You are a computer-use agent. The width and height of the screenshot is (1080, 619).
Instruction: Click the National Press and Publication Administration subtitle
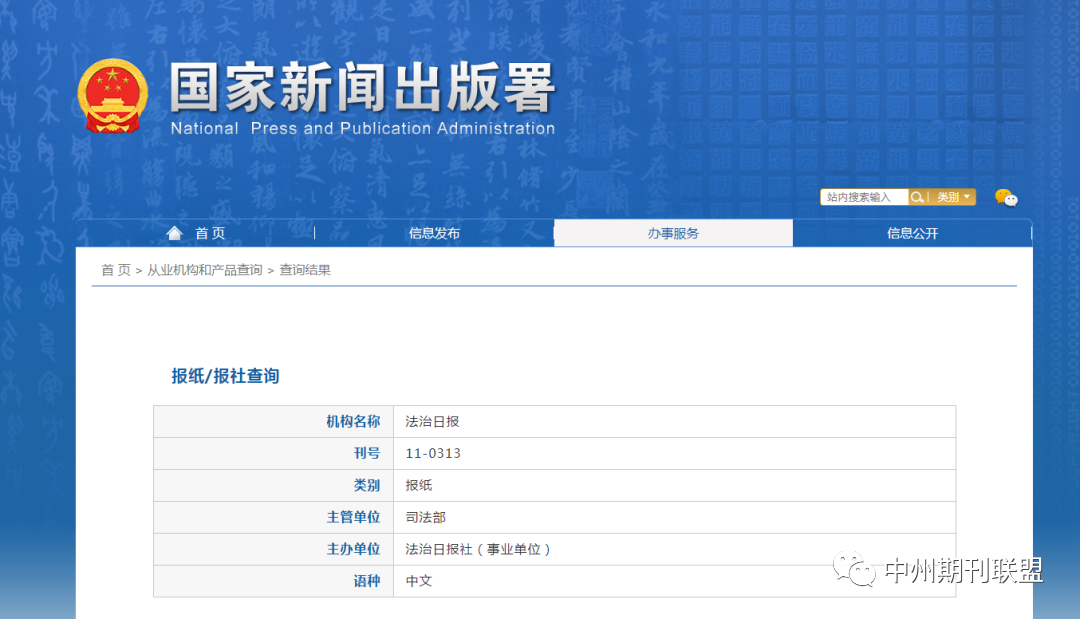[362, 128]
